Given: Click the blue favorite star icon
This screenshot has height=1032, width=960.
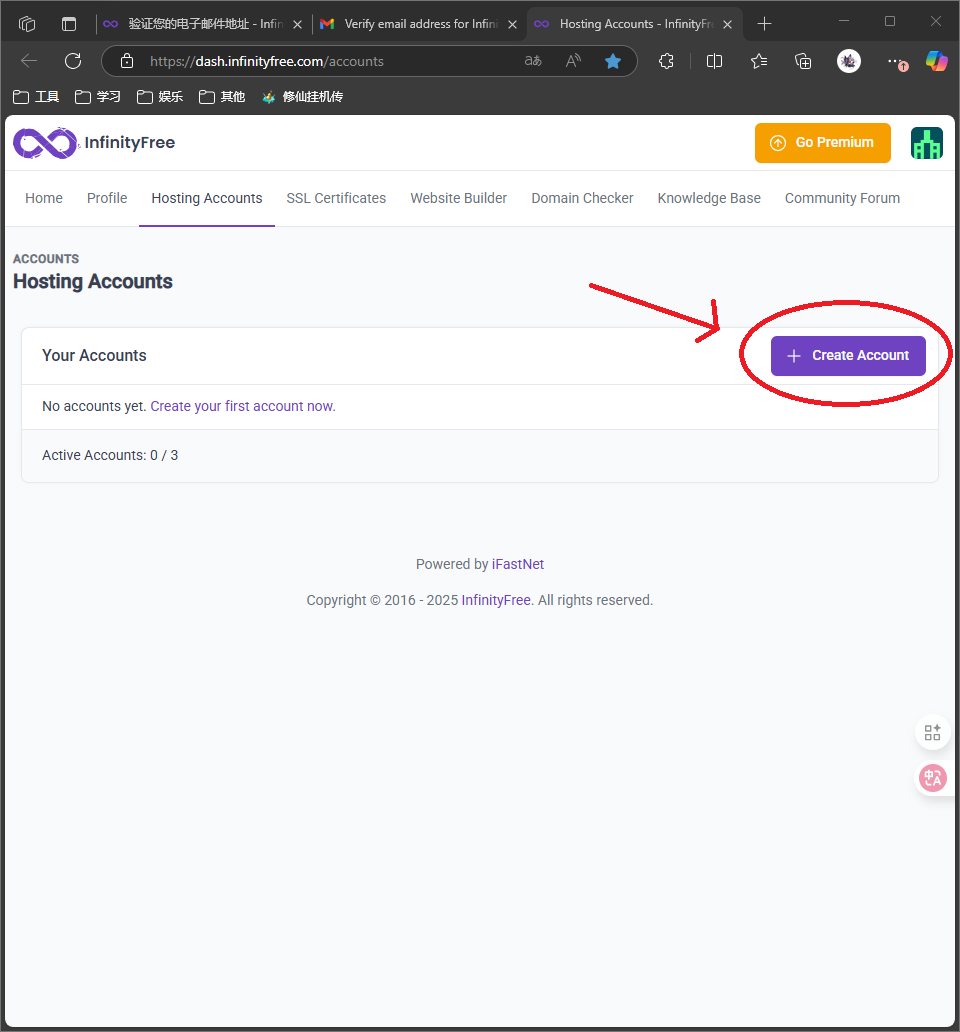Looking at the screenshot, I should [x=613, y=61].
